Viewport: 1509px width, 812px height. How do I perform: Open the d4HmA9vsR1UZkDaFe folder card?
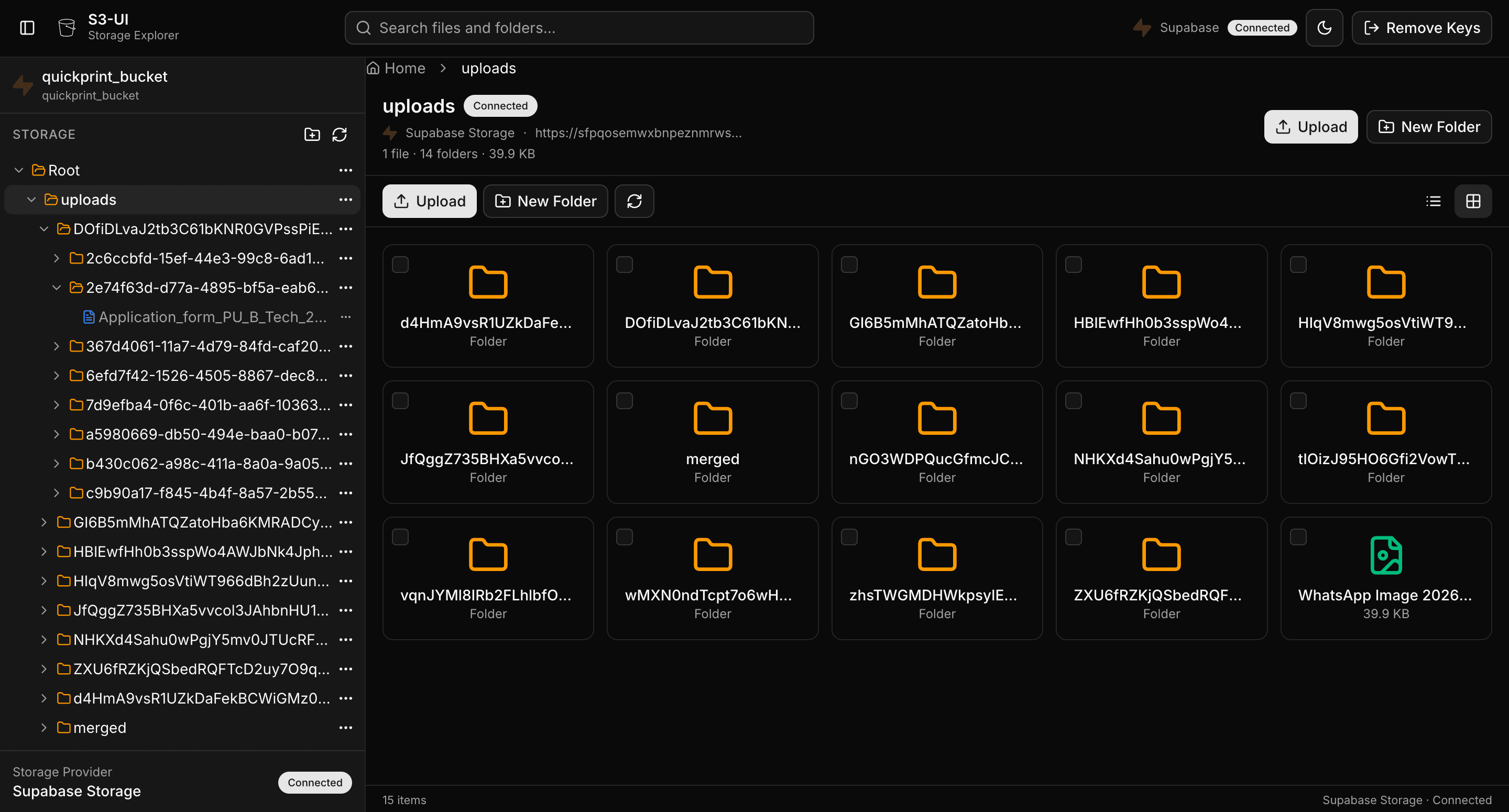pyautogui.click(x=488, y=306)
